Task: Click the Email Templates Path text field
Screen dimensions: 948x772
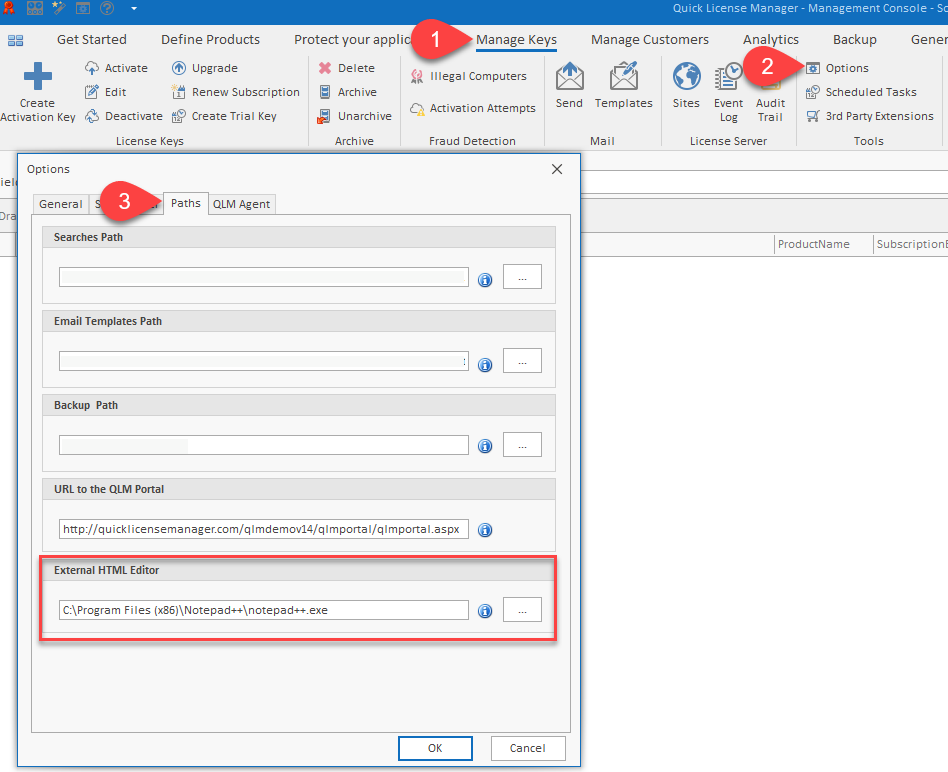Action: (264, 361)
